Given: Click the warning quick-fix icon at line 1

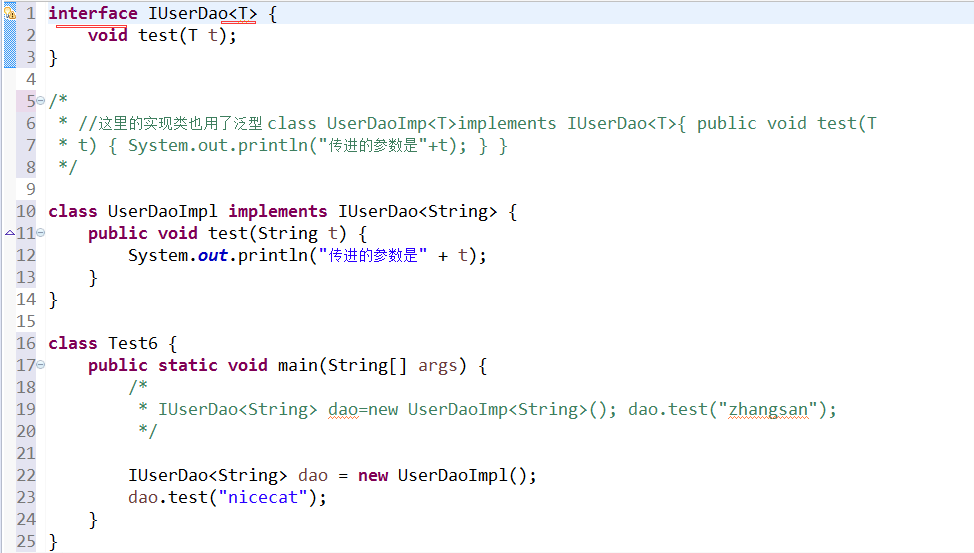Looking at the screenshot, I should tap(9, 12).
